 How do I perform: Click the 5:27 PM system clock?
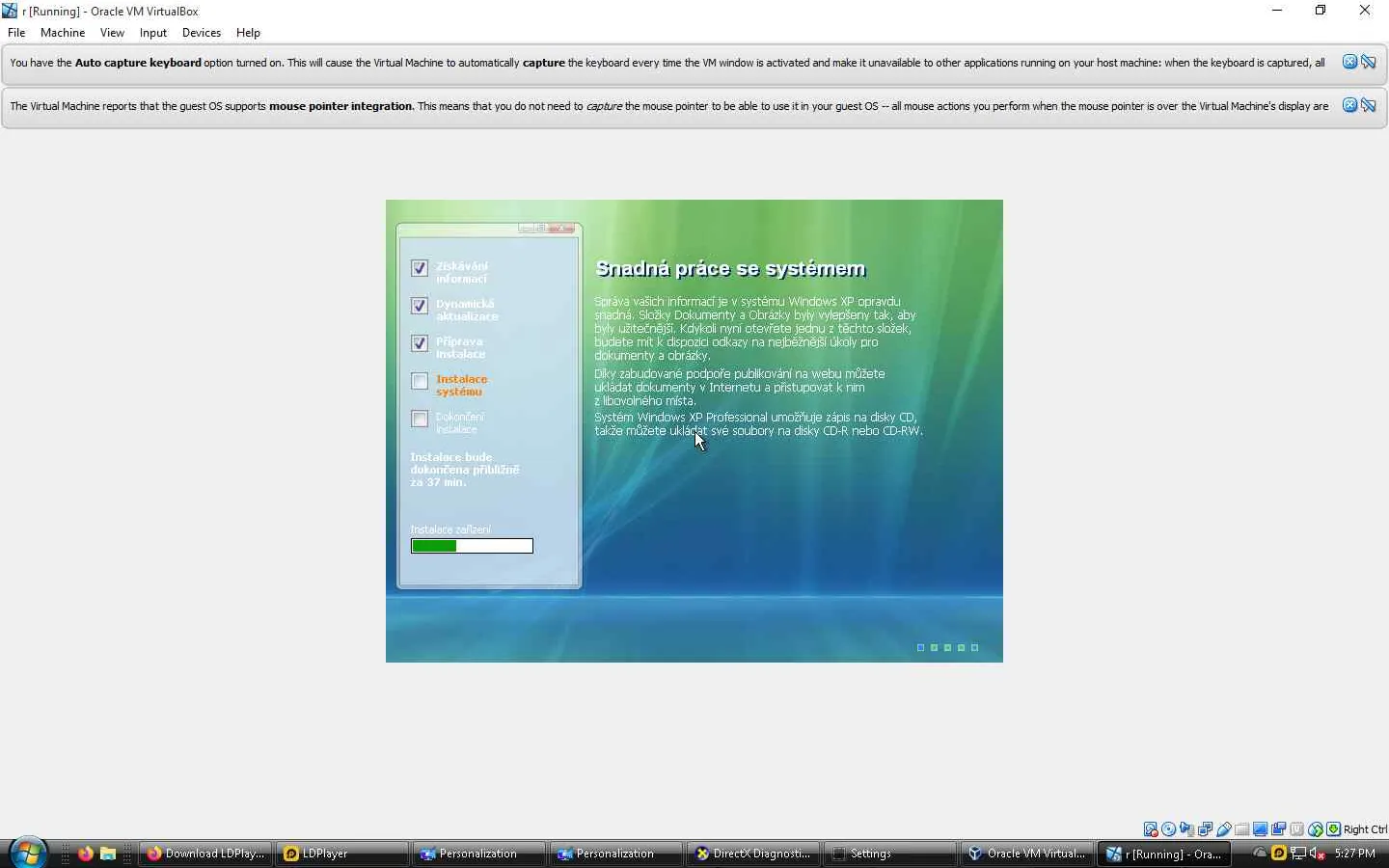[x=1355, y=854]
